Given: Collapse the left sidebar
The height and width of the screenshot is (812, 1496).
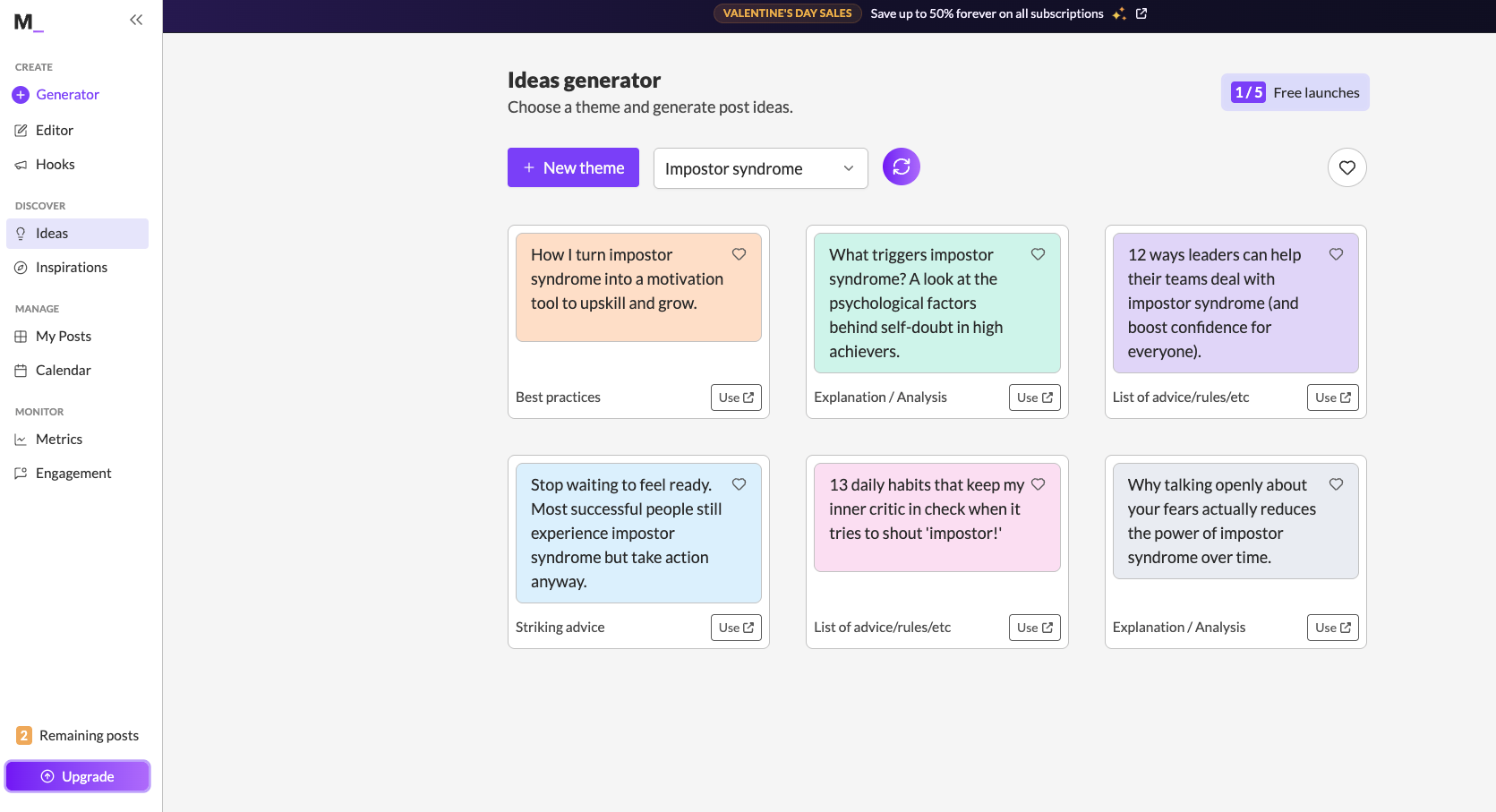Looking at the screenshot, I should 135,19.
